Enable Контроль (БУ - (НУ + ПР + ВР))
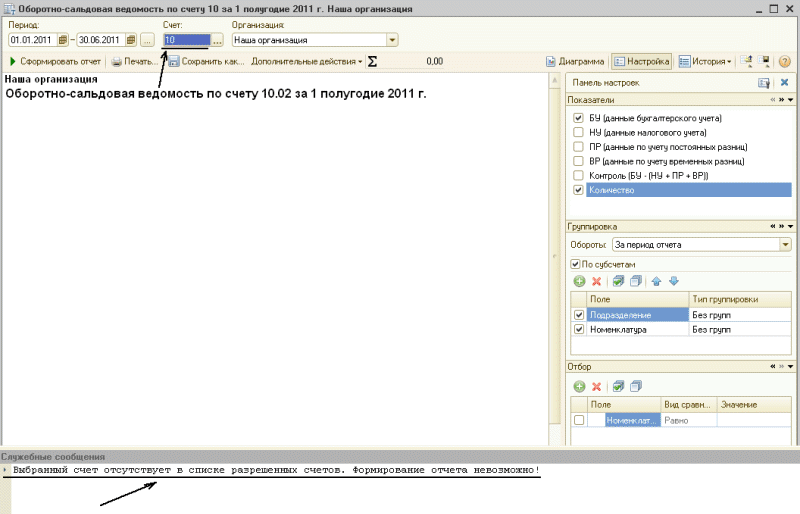Image resolution: width=800 pixels, height=514 pixels. coord(578,175)
